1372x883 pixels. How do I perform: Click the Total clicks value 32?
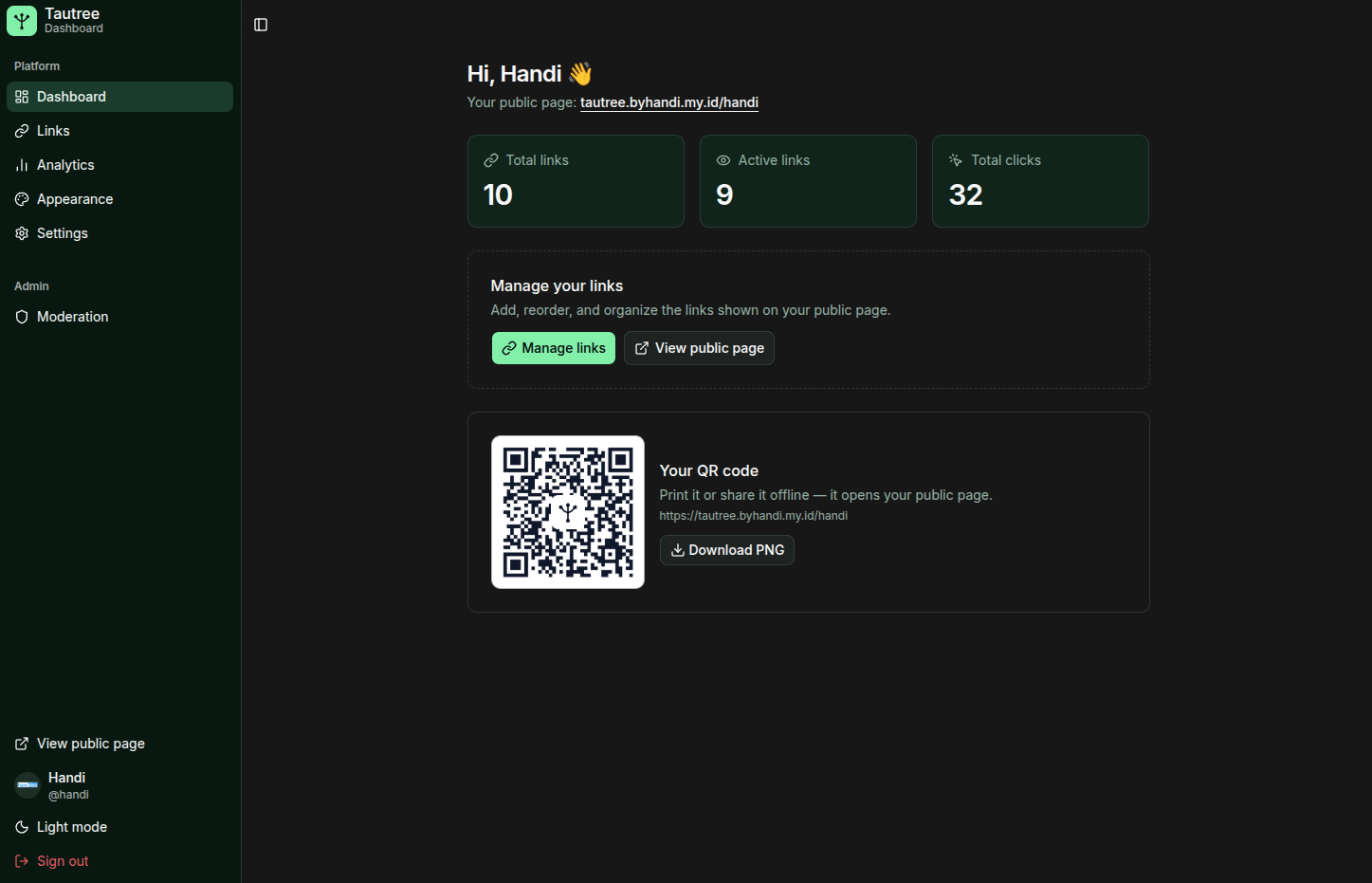click(966, 194)
